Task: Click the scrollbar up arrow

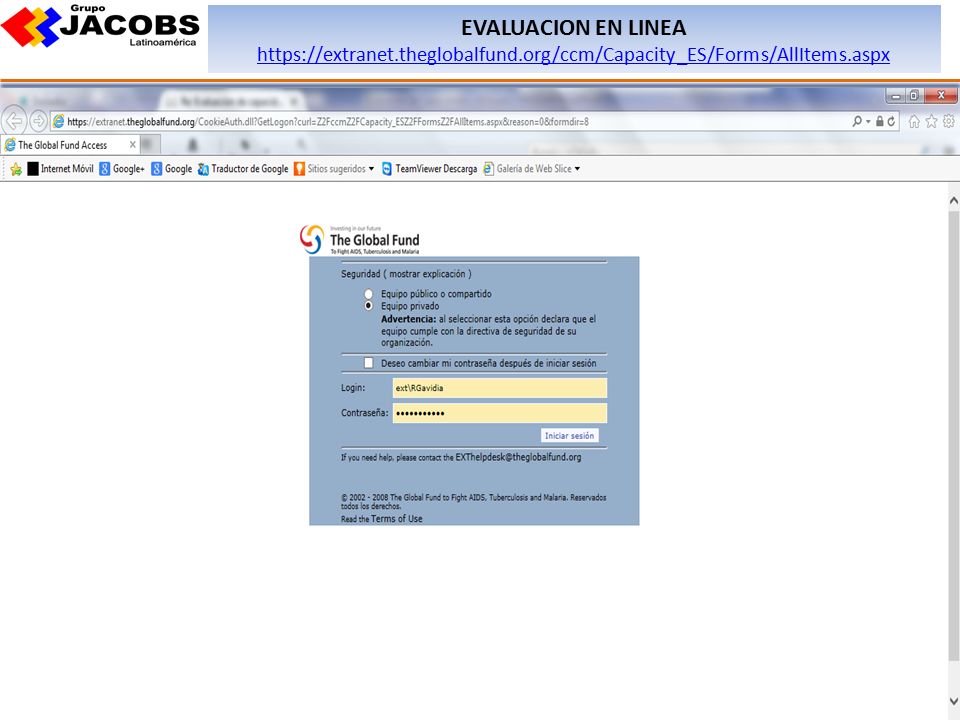Action: [x=953, y=200]
